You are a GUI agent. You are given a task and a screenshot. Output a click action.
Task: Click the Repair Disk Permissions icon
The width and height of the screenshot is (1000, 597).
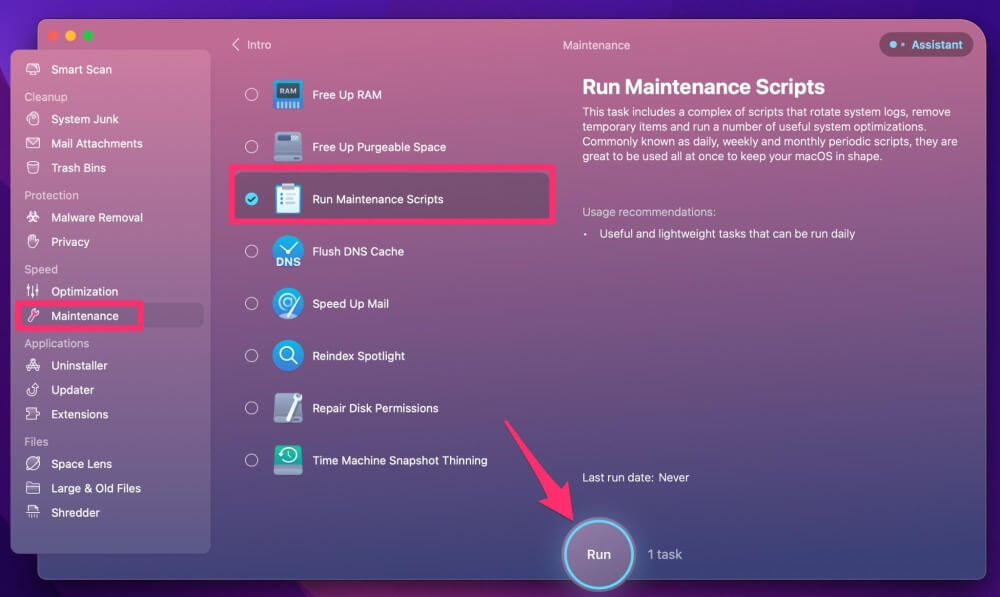[x=288, y=408]
